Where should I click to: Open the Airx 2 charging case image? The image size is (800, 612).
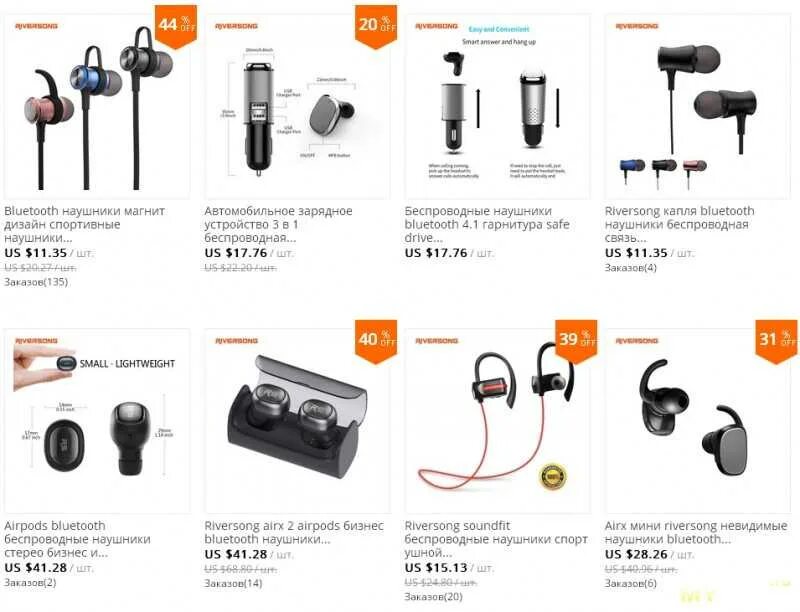297,421
